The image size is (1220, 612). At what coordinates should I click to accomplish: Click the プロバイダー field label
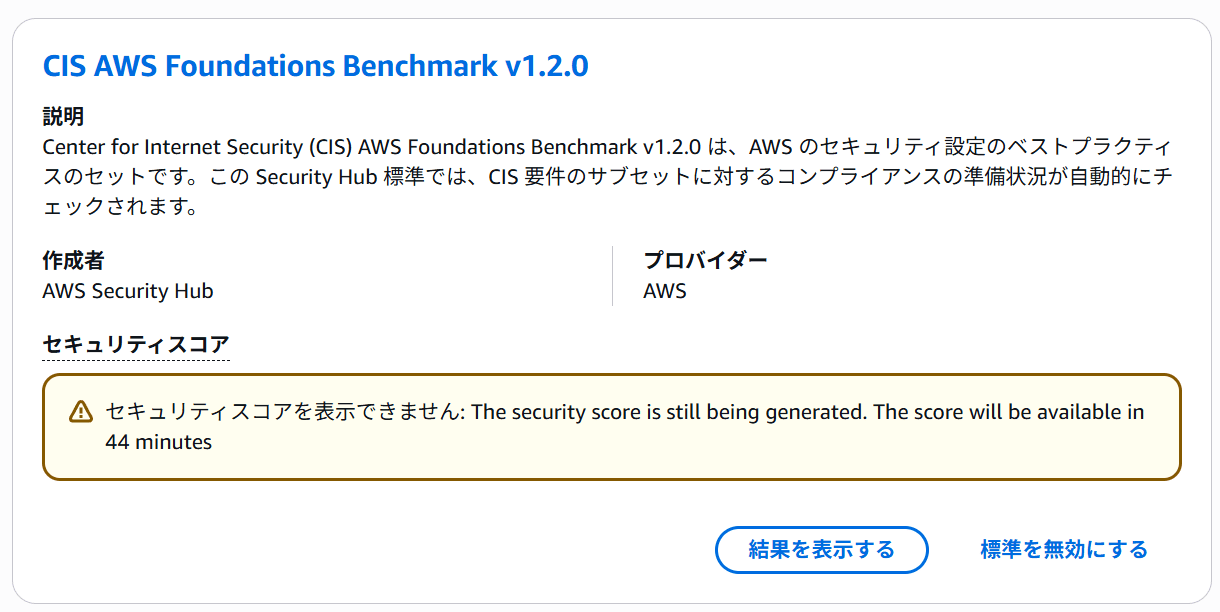706,261
